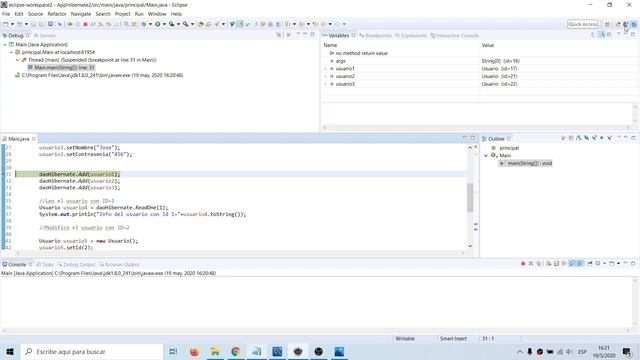The image size is (640, 360).
Task: Click the editor vertical scrollbar thumb
Action: coord(470,198)
